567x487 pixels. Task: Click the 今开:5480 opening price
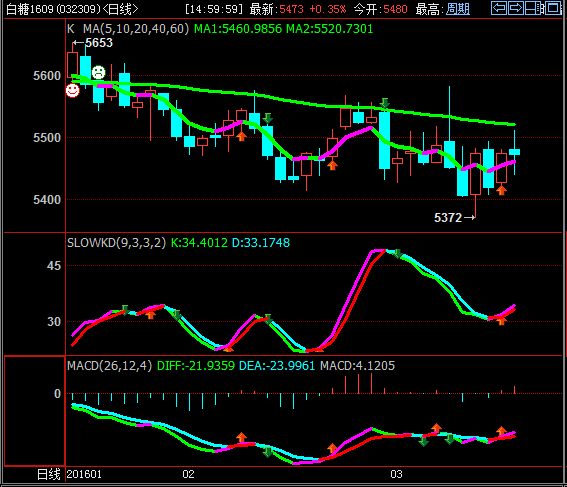point(380,9)
